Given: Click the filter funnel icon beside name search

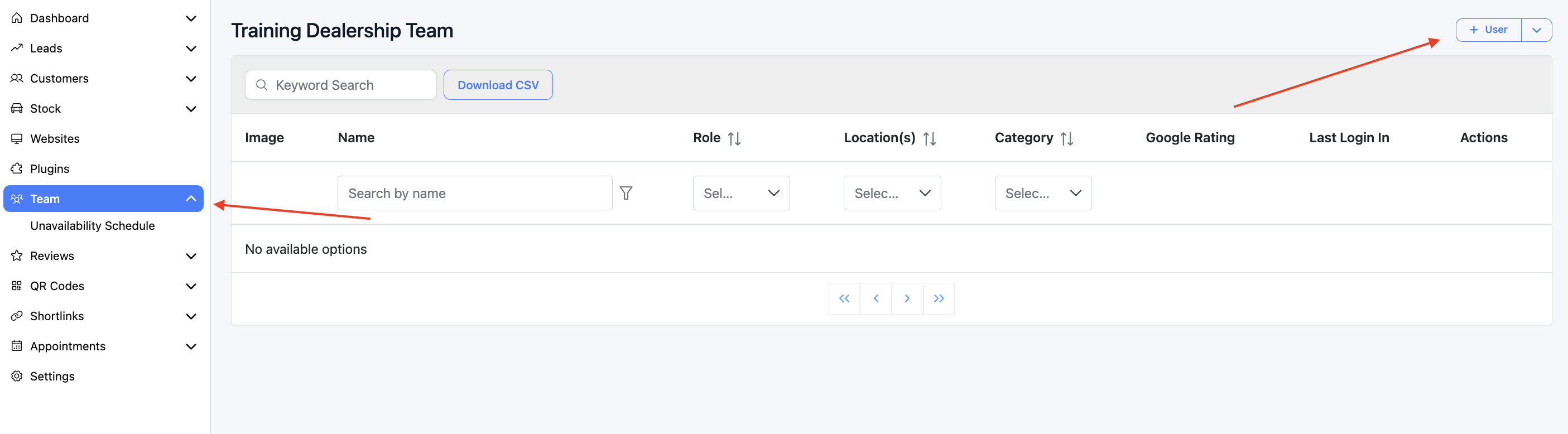Looking at the screenshot, I should tap(626, 193).
